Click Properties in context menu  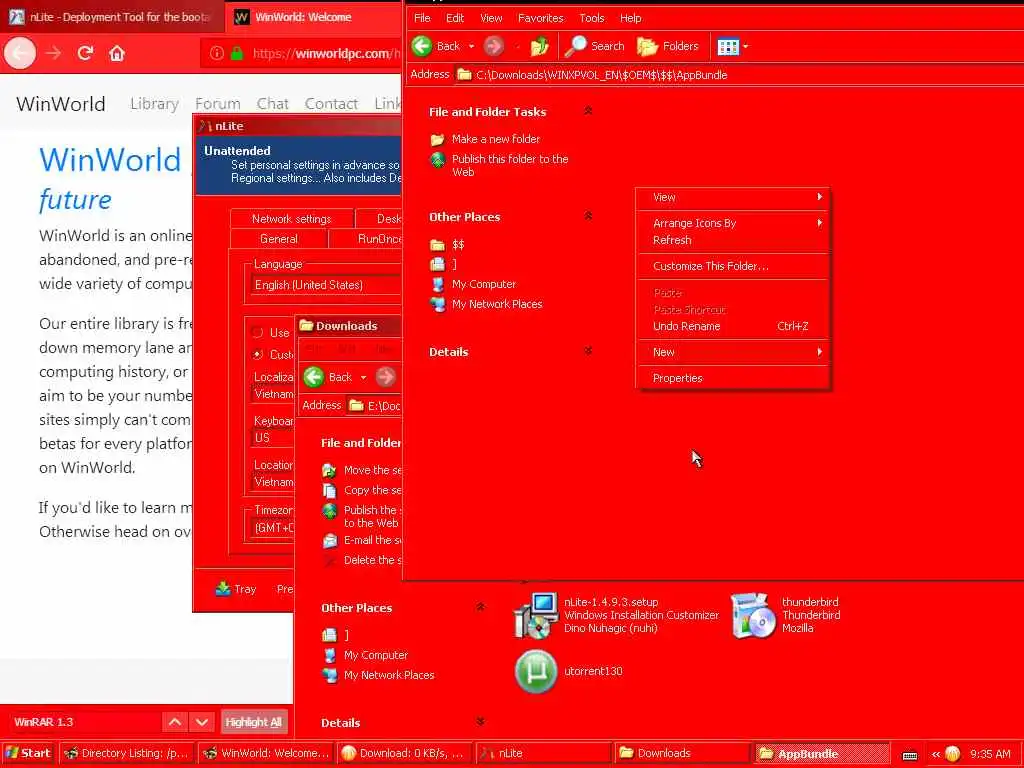point(733,378)
